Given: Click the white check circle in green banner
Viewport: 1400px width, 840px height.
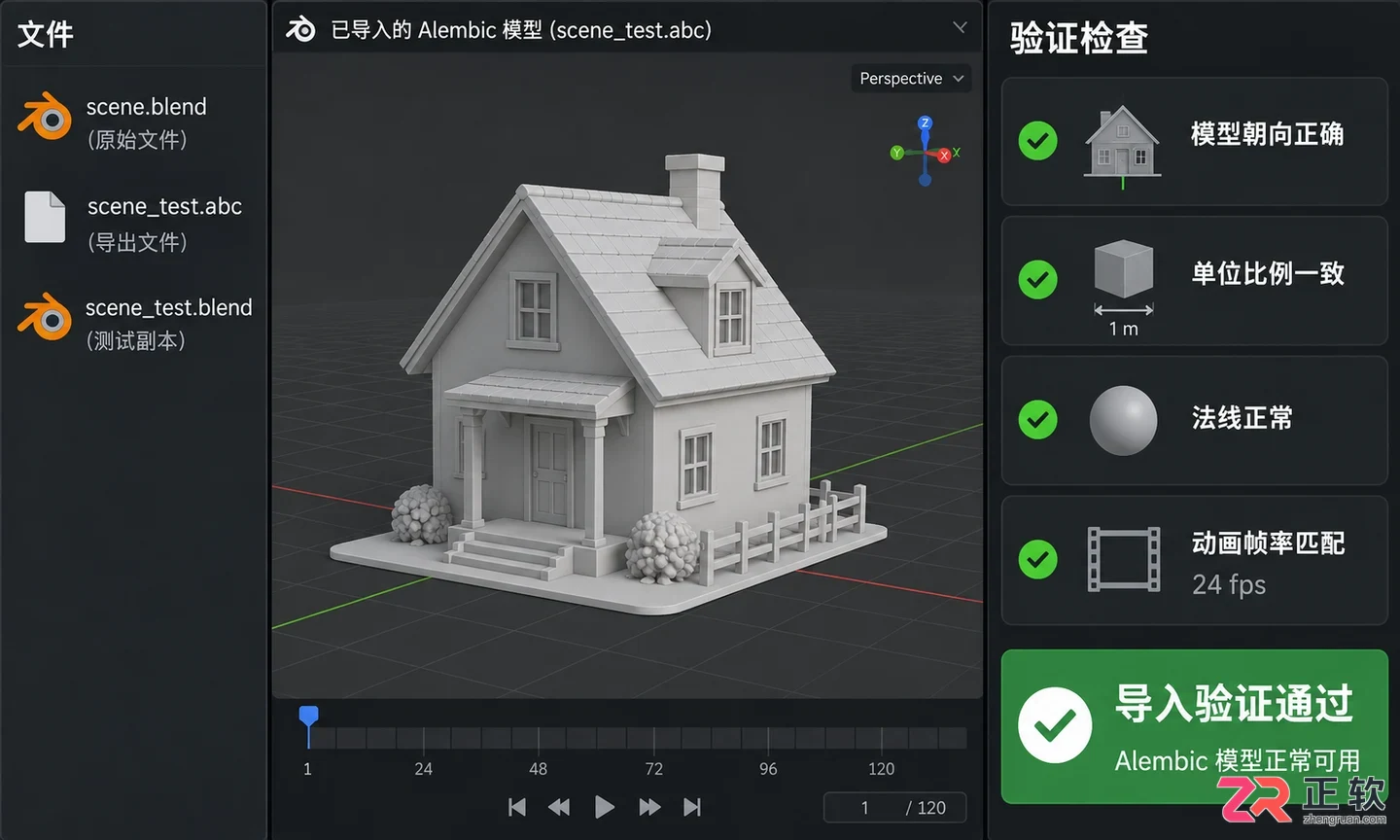Looking at the screenshot, I should [1055, 725].
